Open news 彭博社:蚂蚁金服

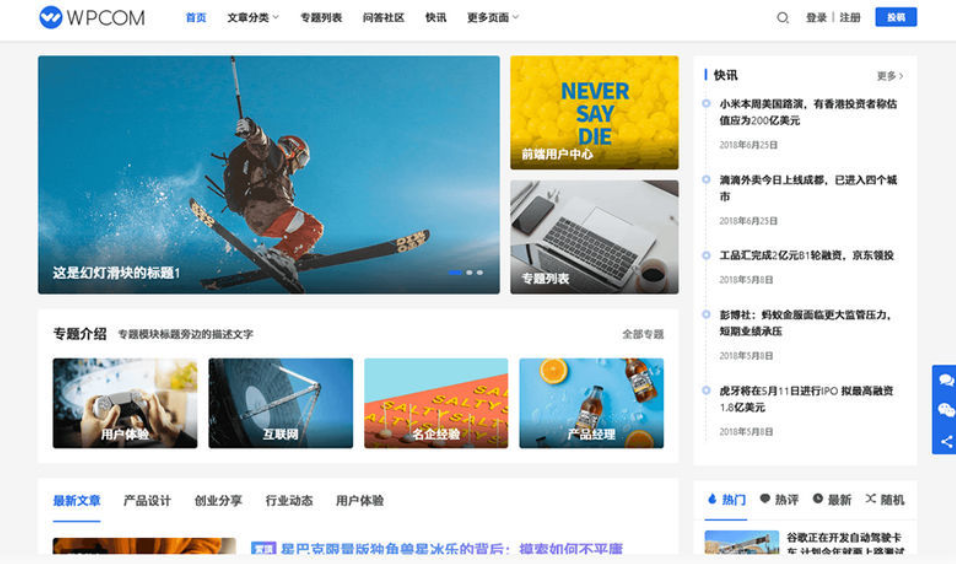[x=805, y=323]
